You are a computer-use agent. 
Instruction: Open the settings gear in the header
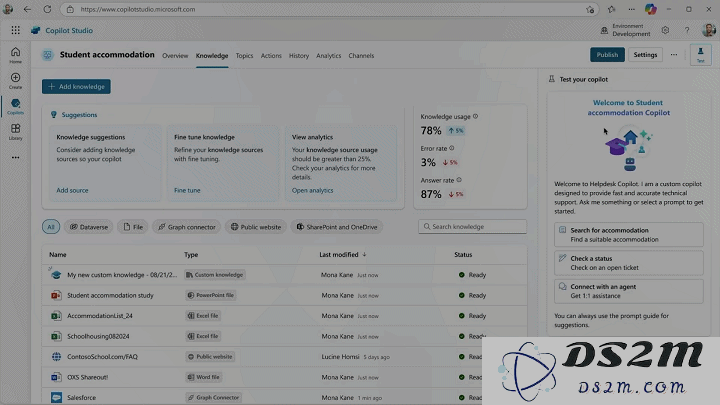[665, 30]
